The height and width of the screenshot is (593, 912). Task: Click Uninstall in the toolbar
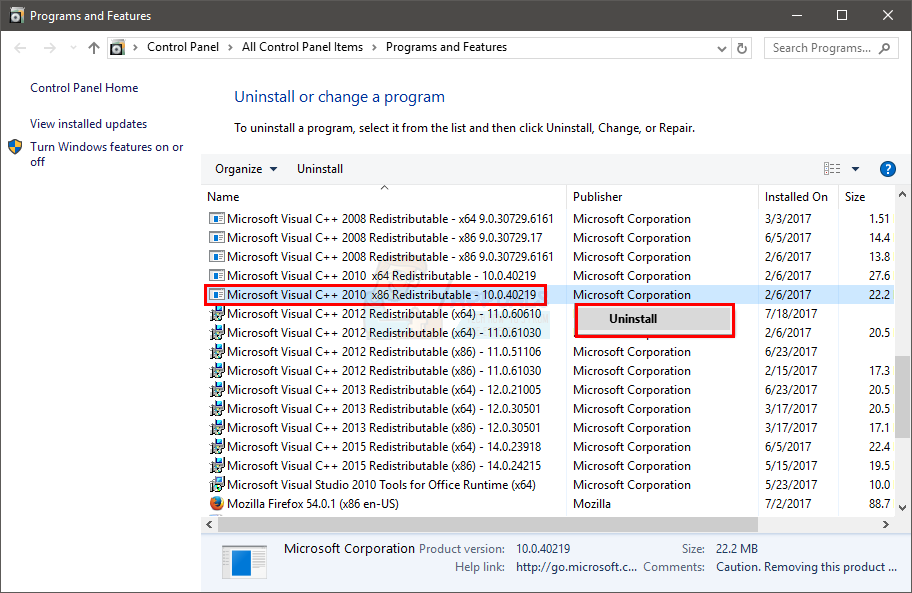point(320,169)
